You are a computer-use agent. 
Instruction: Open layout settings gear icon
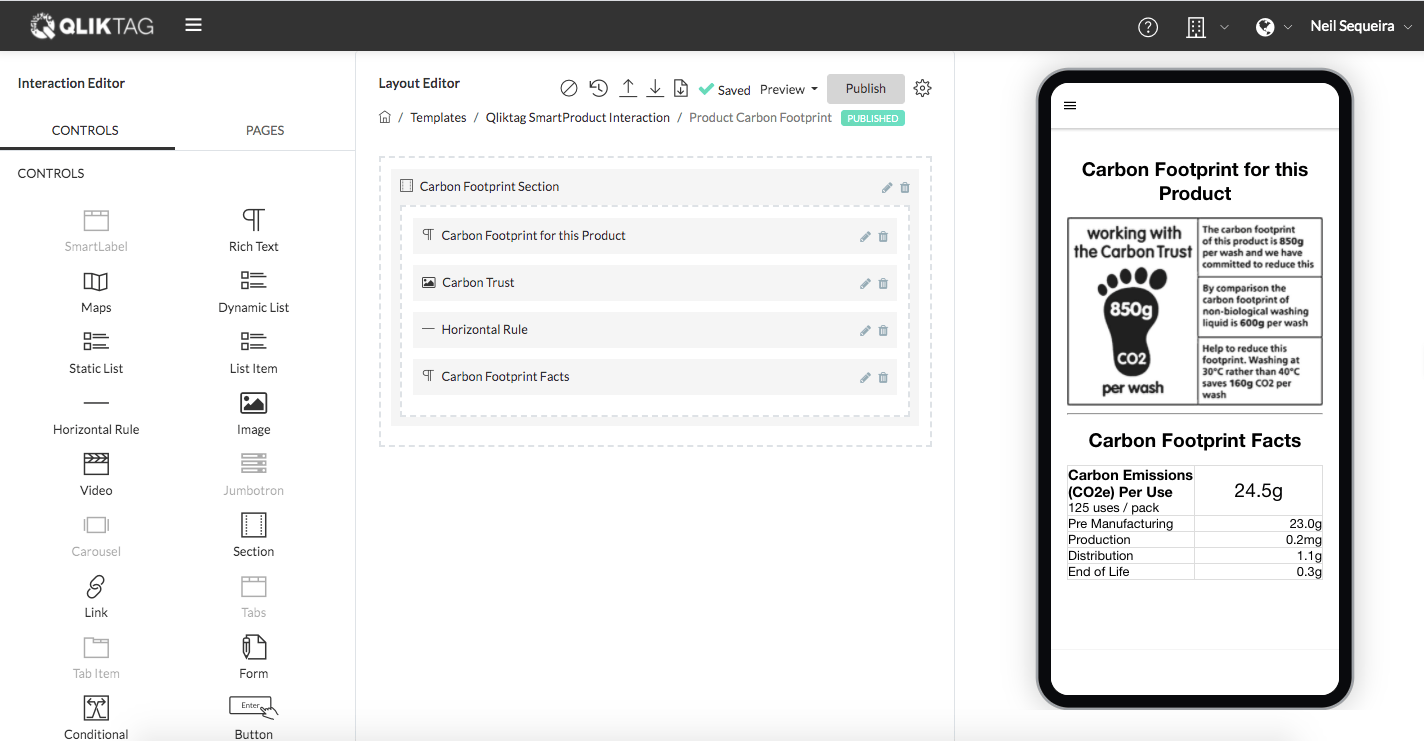coord(922,88)
